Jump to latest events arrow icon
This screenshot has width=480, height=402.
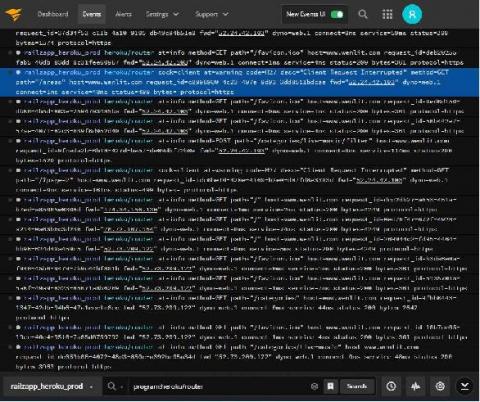point(465,386)
